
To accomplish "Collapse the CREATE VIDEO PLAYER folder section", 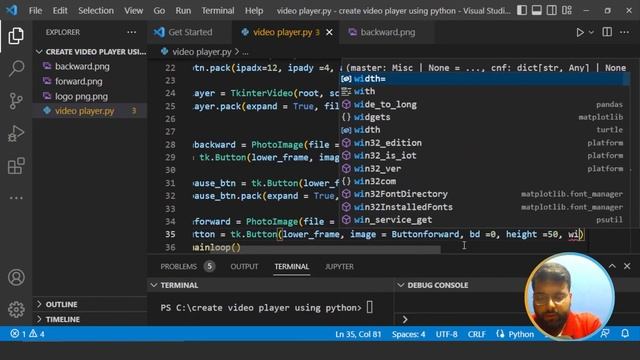I will coord(90,52).
